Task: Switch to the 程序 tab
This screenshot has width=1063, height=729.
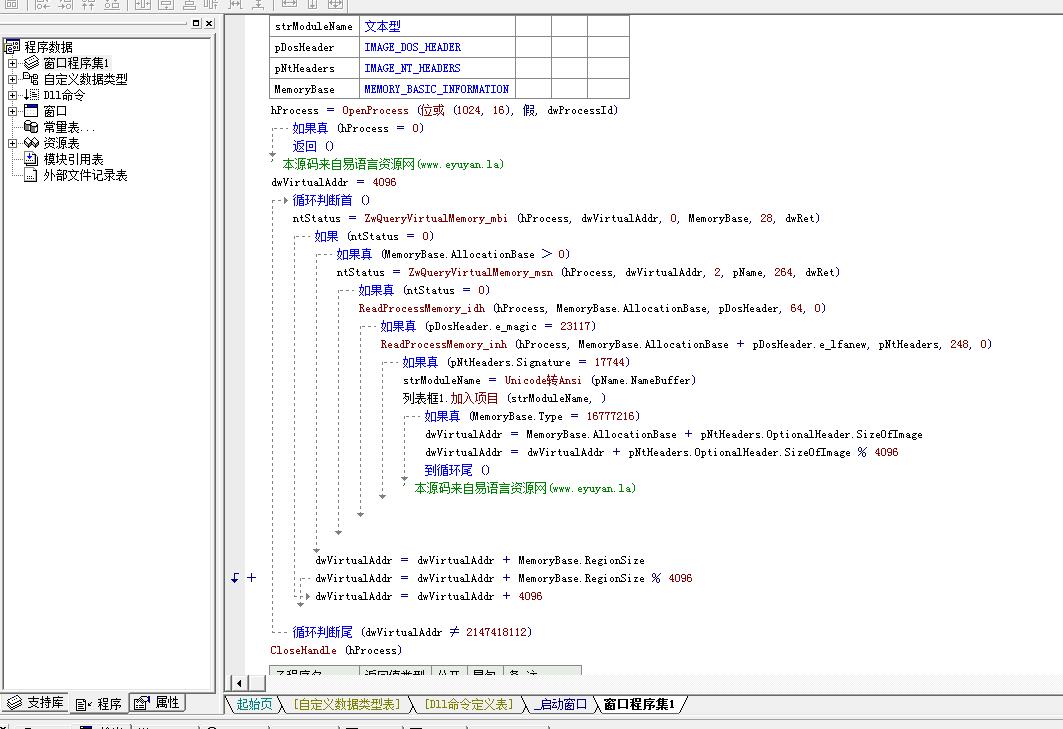Action: 99,704
